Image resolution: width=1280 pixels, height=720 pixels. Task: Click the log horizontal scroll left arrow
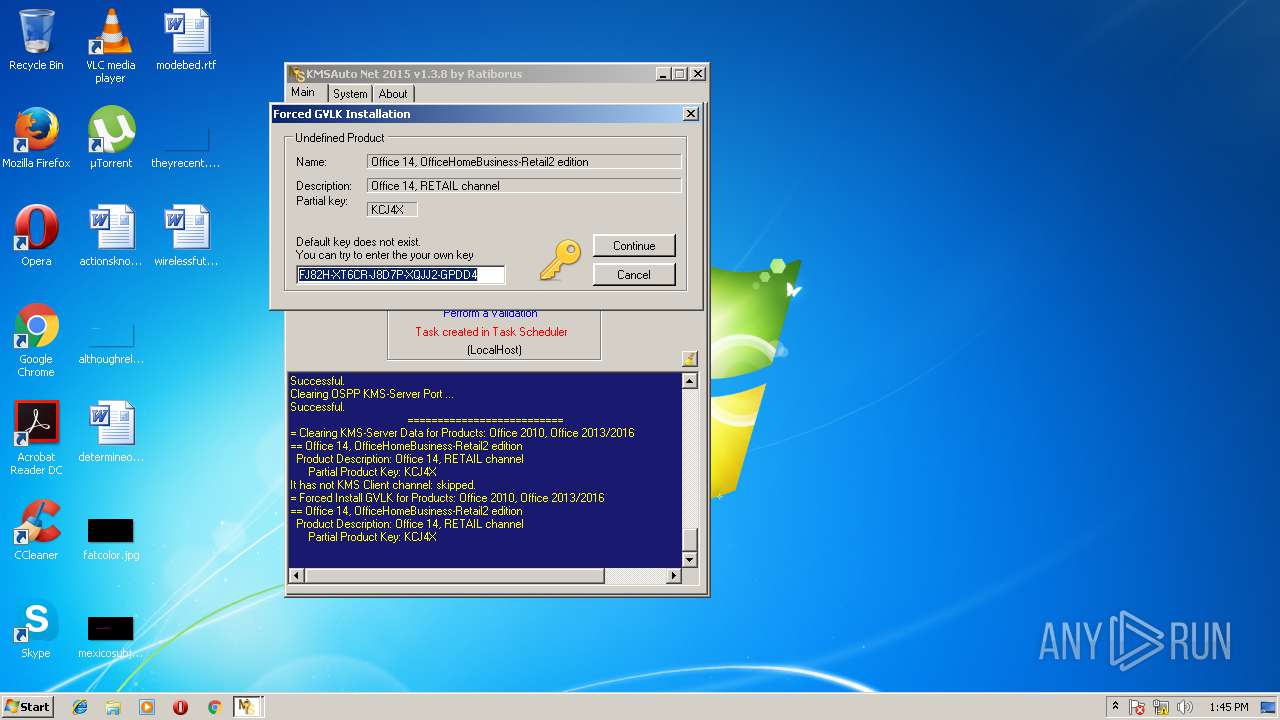pyautogui.click(x=296, y=576)
